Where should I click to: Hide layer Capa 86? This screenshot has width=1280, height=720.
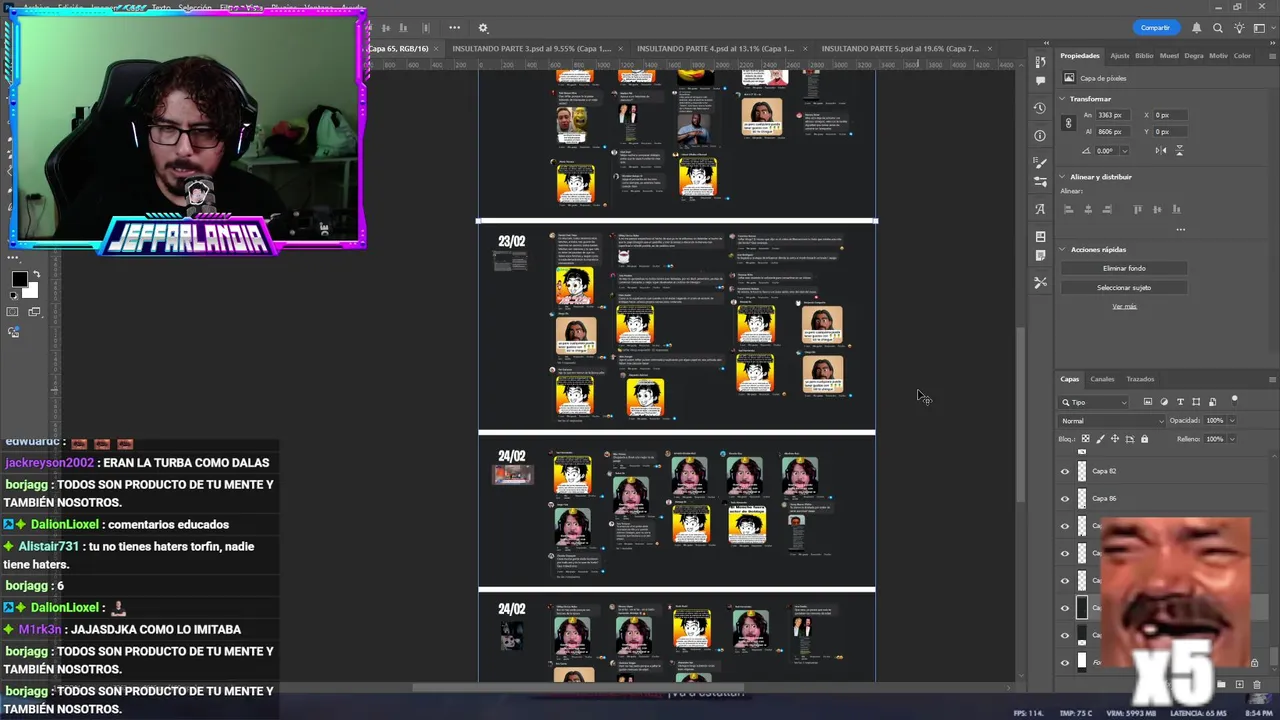coord(1064,498)
